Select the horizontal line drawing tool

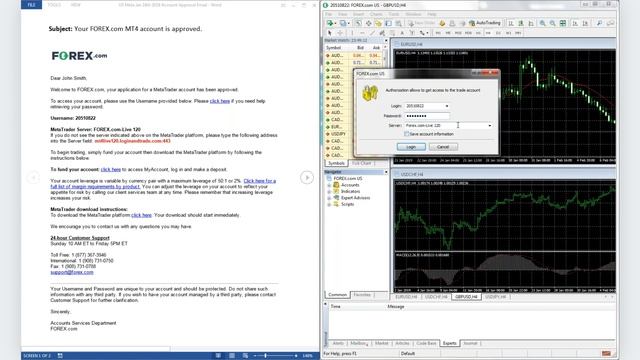pyautogui.click(x=362, y=33)
